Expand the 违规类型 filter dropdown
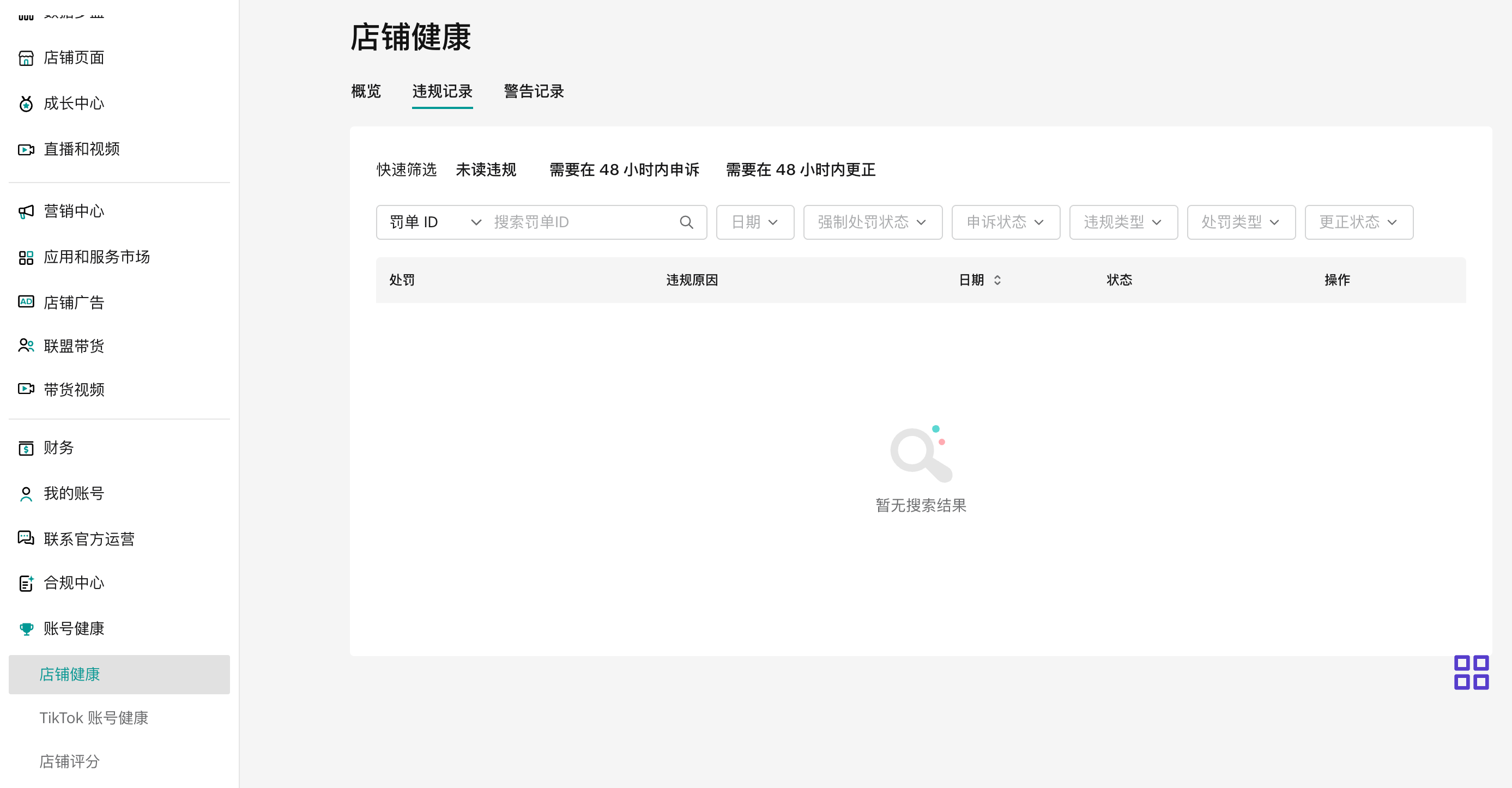The width and height of the screenshot is (1512, 788). pyautogui.click(x=1123, y=222)
